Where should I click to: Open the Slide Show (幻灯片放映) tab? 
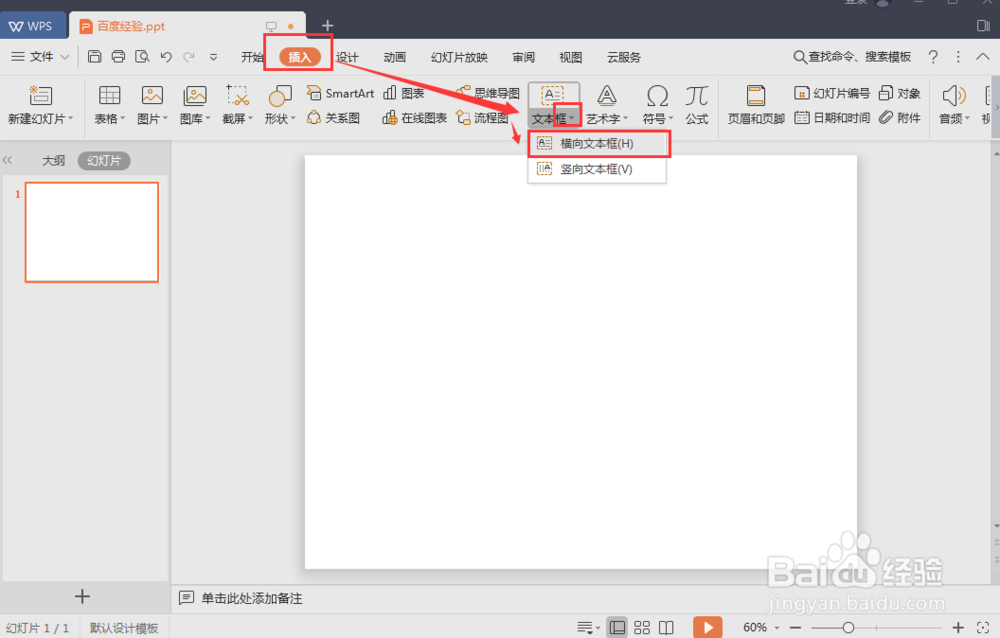(x=459, y=57)
